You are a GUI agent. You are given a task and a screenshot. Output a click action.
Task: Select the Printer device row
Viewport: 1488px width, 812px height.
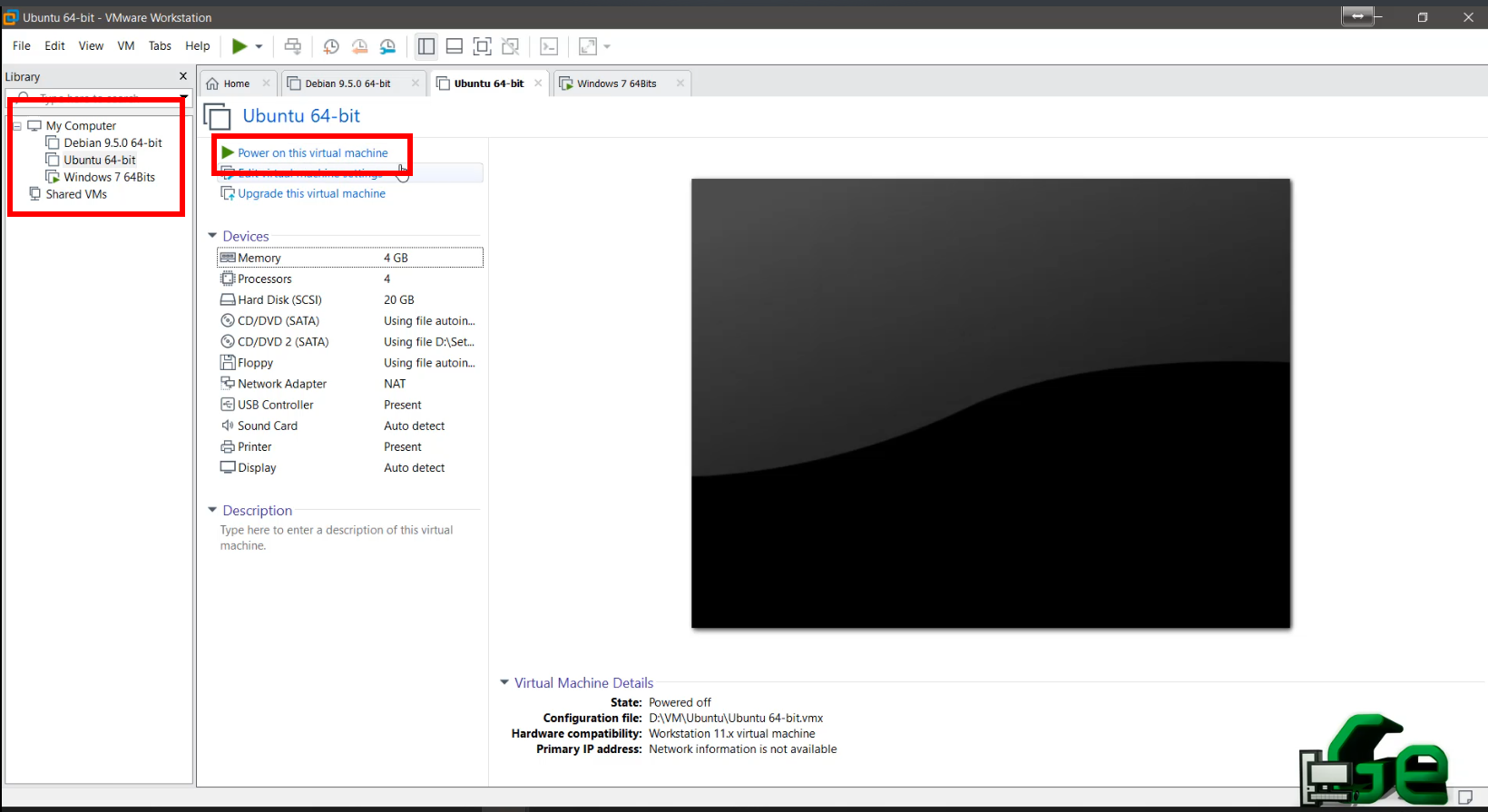click(350, 447)
